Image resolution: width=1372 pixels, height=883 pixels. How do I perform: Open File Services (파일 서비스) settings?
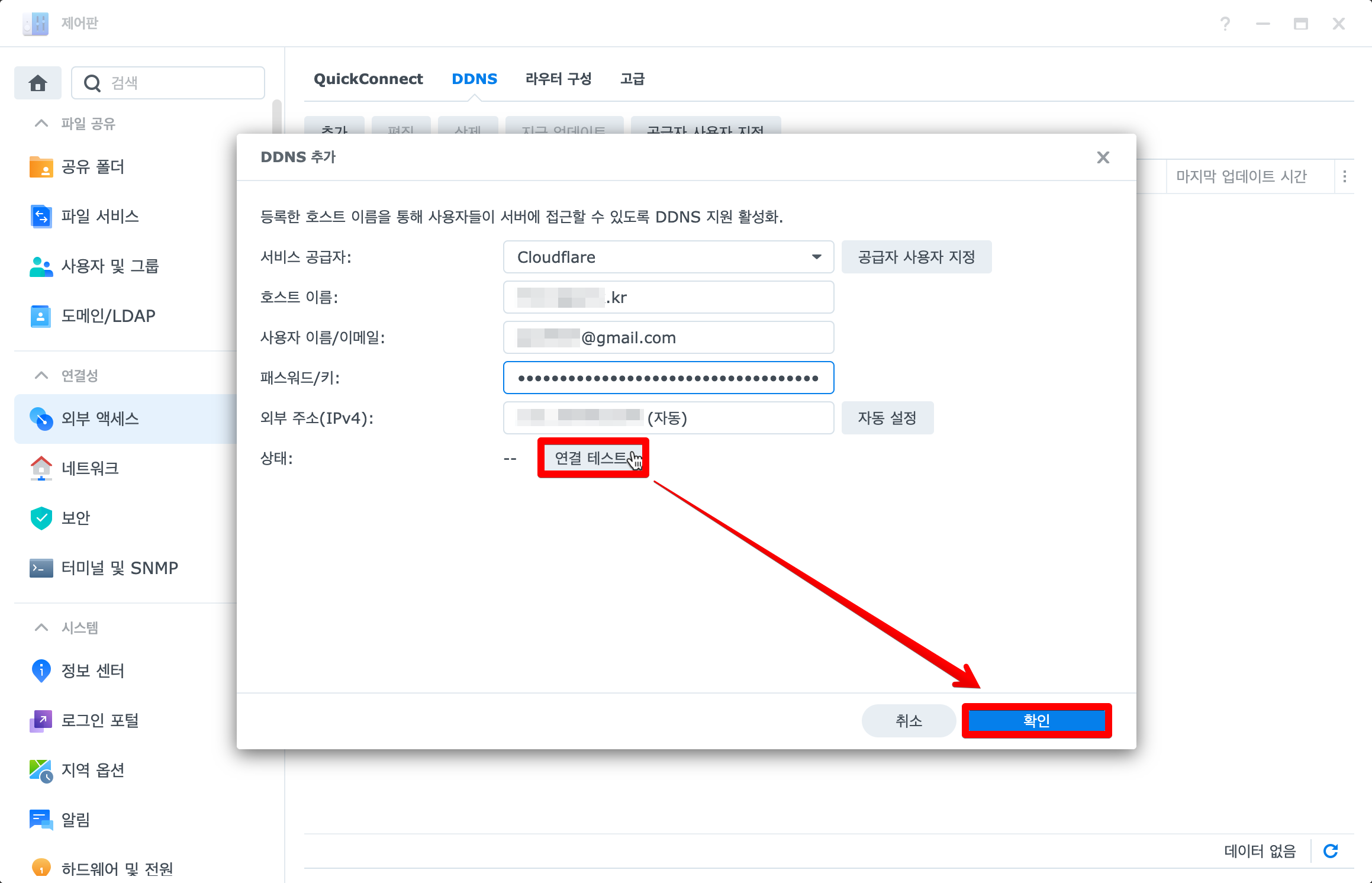[99, 217]
